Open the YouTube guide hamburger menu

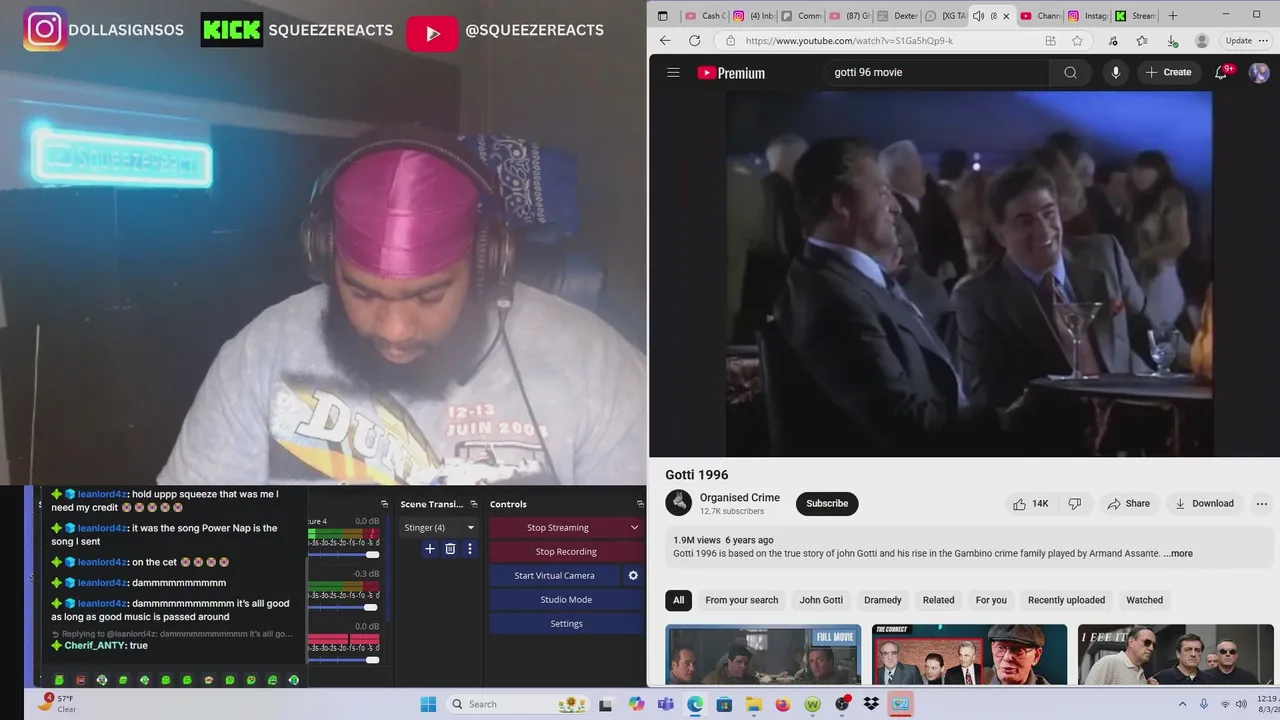pyautogui.click(x=673, y=72)
